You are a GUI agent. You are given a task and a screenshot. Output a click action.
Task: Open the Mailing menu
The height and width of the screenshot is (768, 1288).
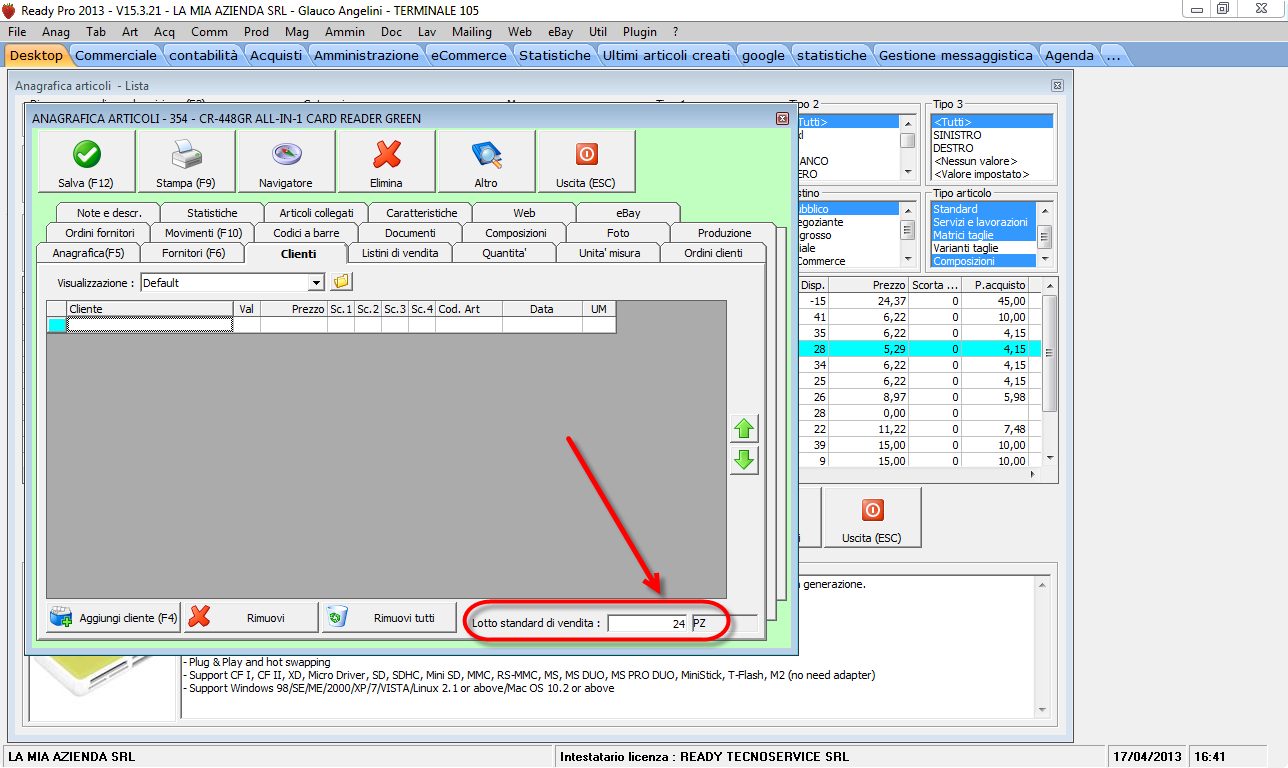(x=472, y=32)
